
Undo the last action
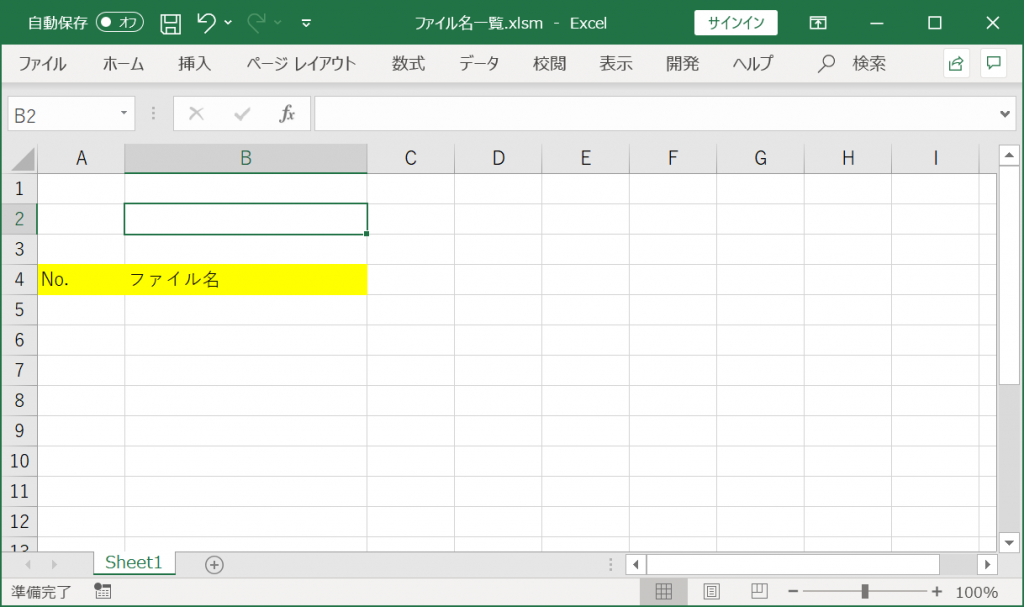tap(206, 23)
